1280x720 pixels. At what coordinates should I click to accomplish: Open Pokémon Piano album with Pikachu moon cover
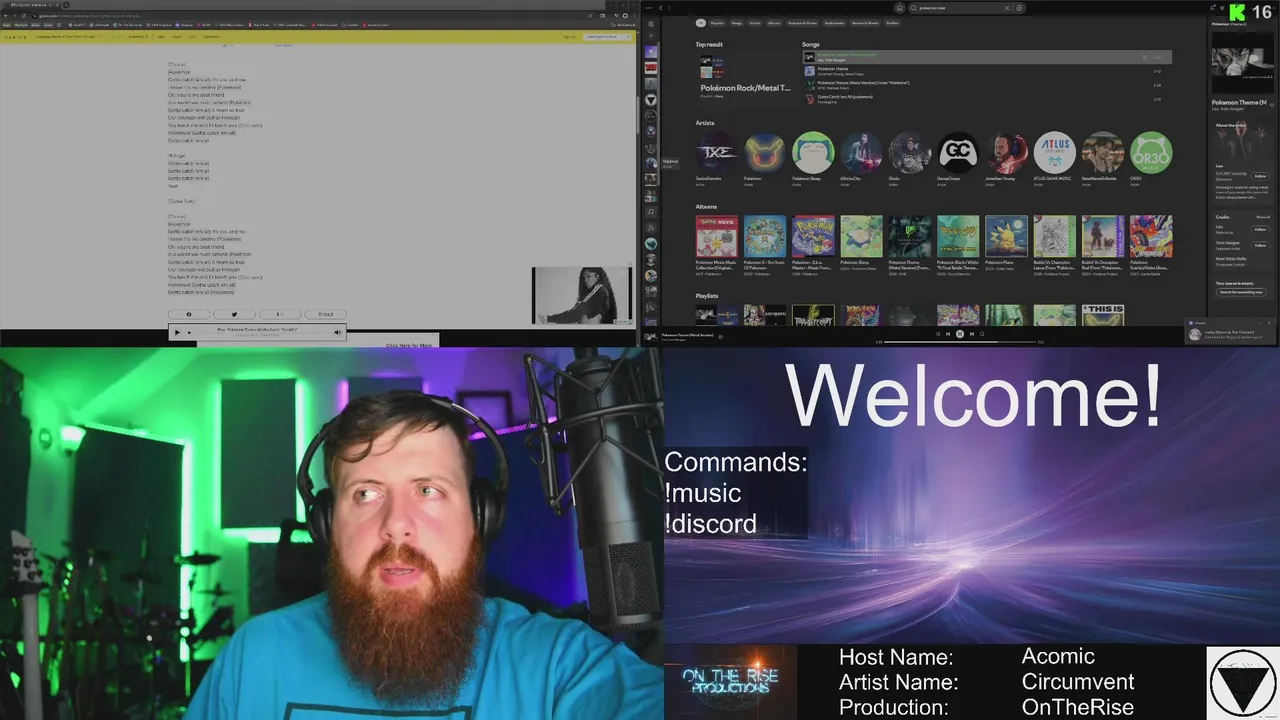[1006, 236]
